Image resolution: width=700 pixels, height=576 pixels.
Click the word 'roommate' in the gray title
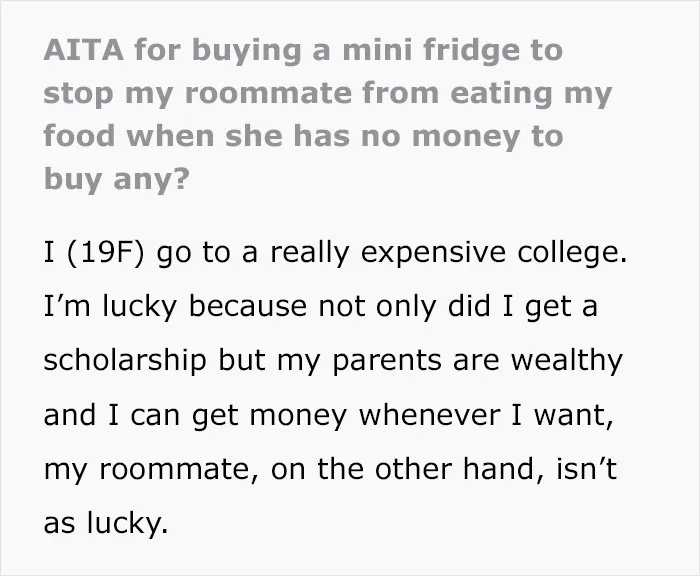click(x=269, y=94)
